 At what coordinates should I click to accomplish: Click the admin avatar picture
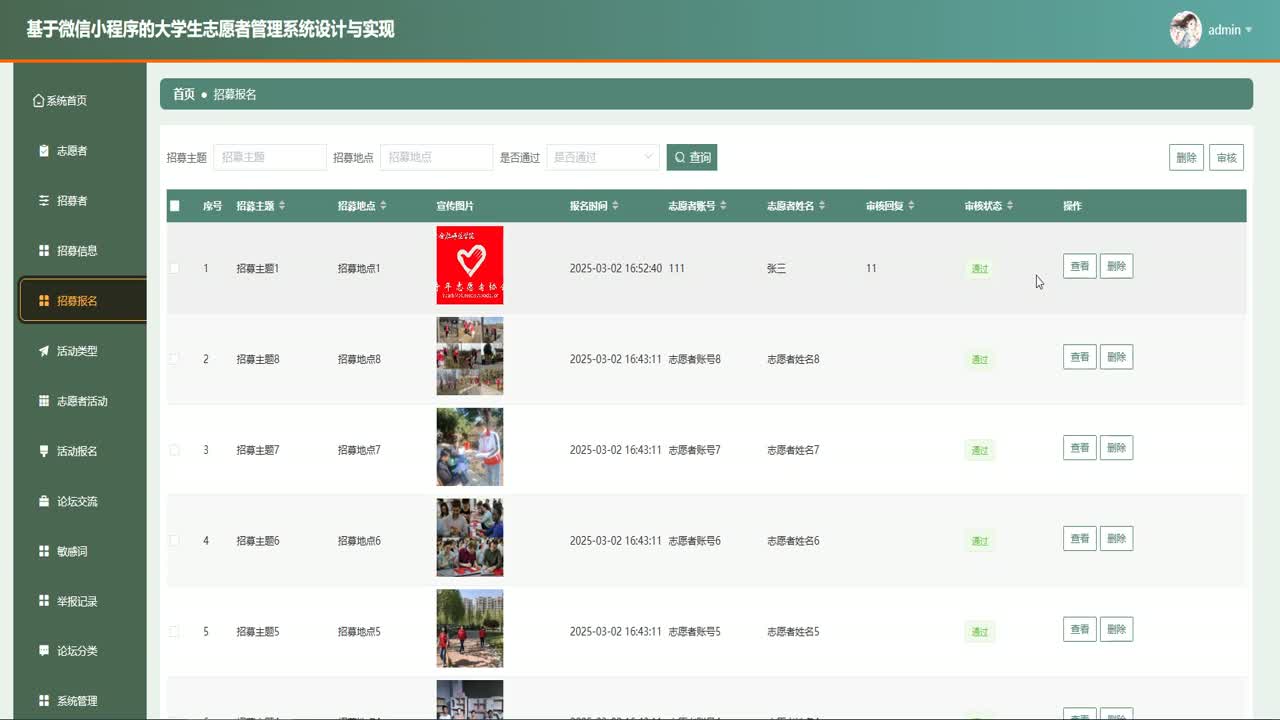tap(1186, 30)
